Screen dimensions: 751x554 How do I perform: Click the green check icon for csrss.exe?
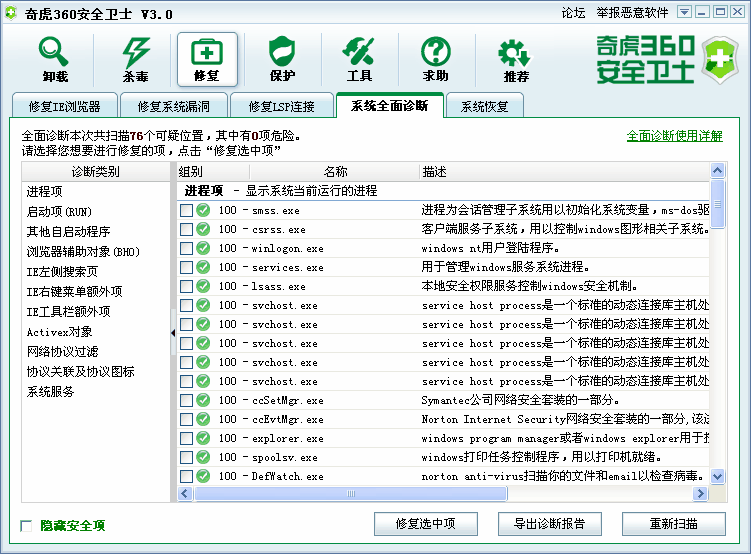pyautogui.click(x=203, y=229)
